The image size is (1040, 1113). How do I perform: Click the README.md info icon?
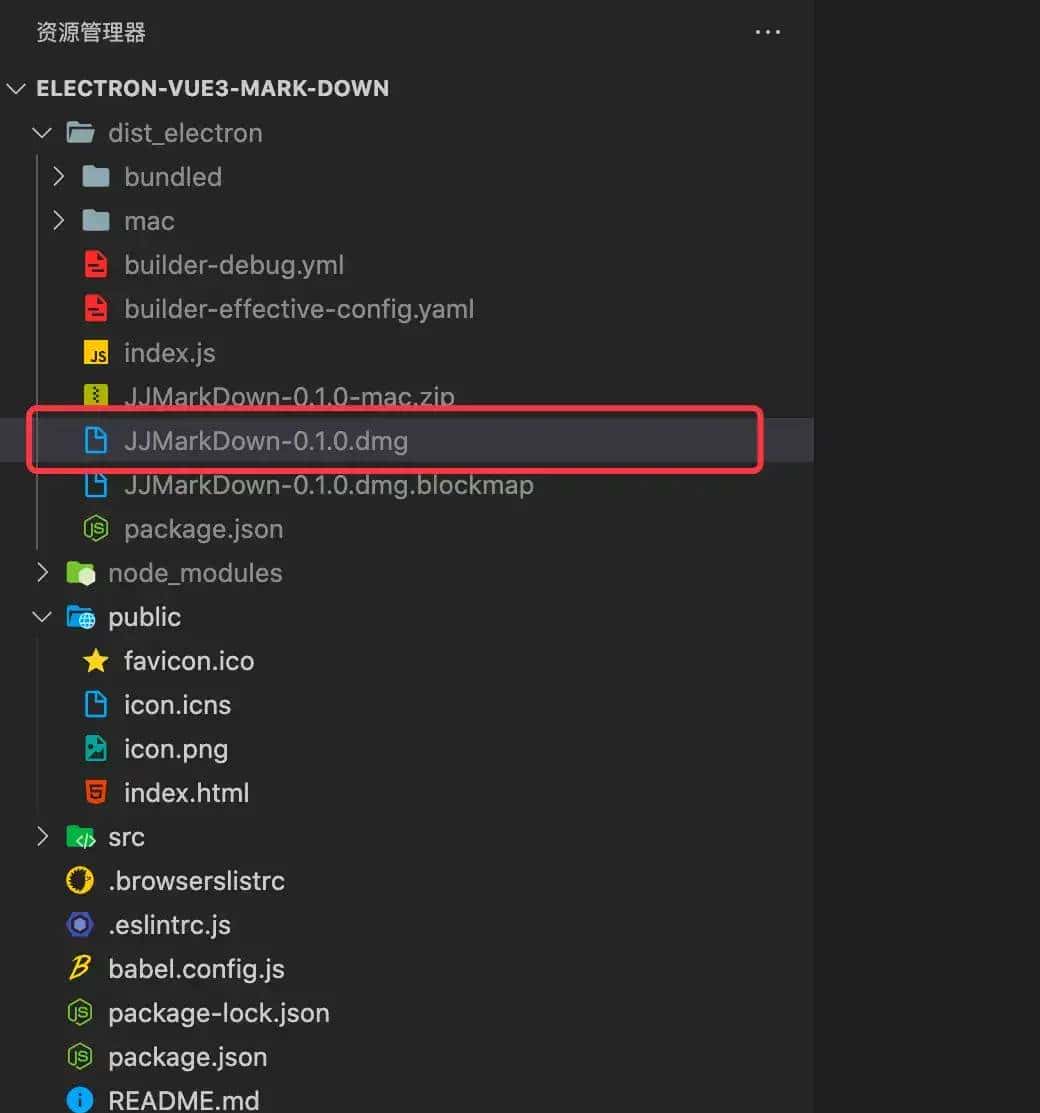(x=80, y=1100)
